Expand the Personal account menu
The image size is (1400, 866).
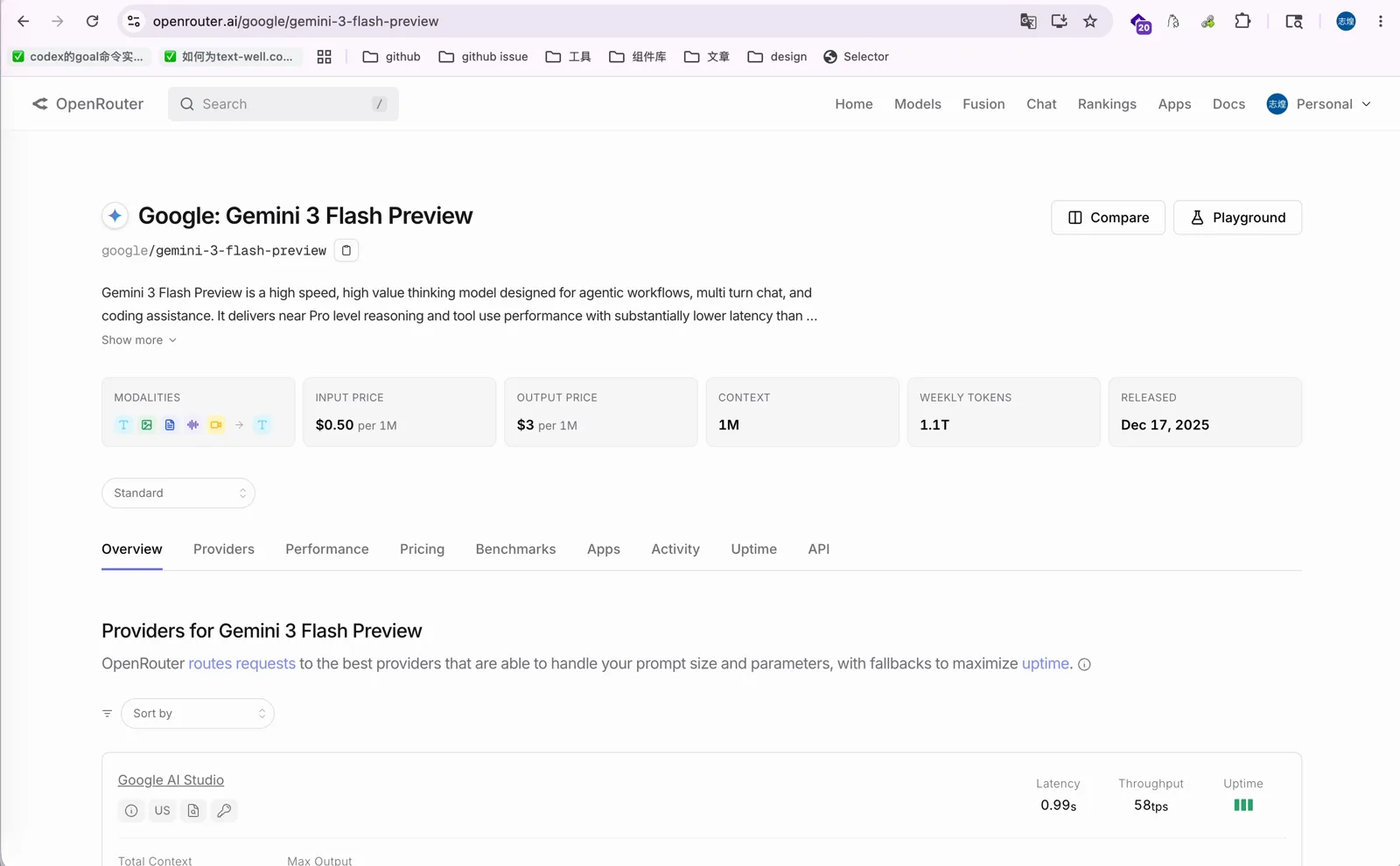pos(1319,104)
